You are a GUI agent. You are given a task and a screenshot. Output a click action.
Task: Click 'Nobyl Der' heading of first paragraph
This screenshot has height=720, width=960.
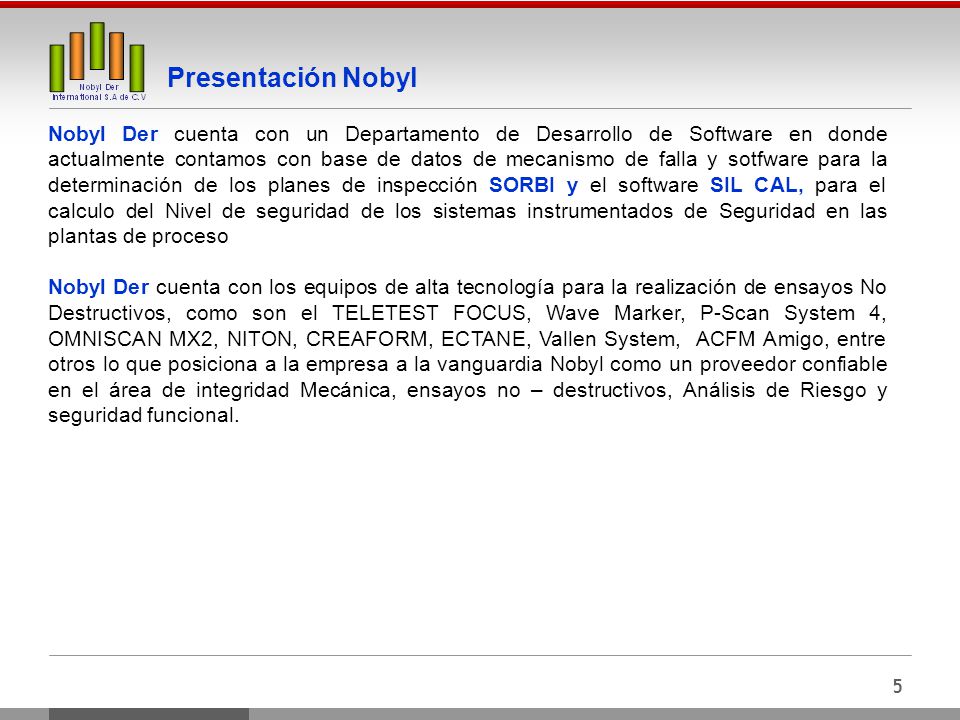tap(103, 134)
